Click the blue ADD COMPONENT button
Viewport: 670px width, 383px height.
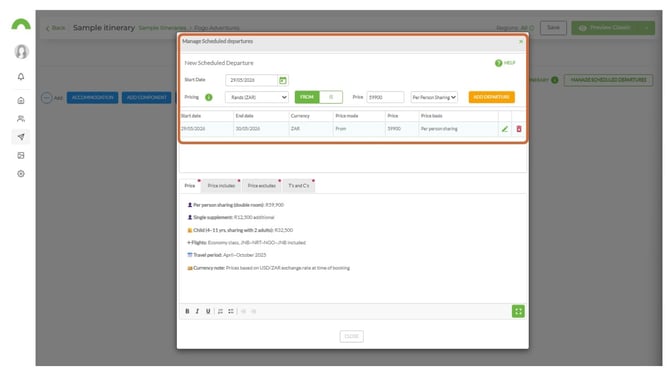[x=147, y=98]
